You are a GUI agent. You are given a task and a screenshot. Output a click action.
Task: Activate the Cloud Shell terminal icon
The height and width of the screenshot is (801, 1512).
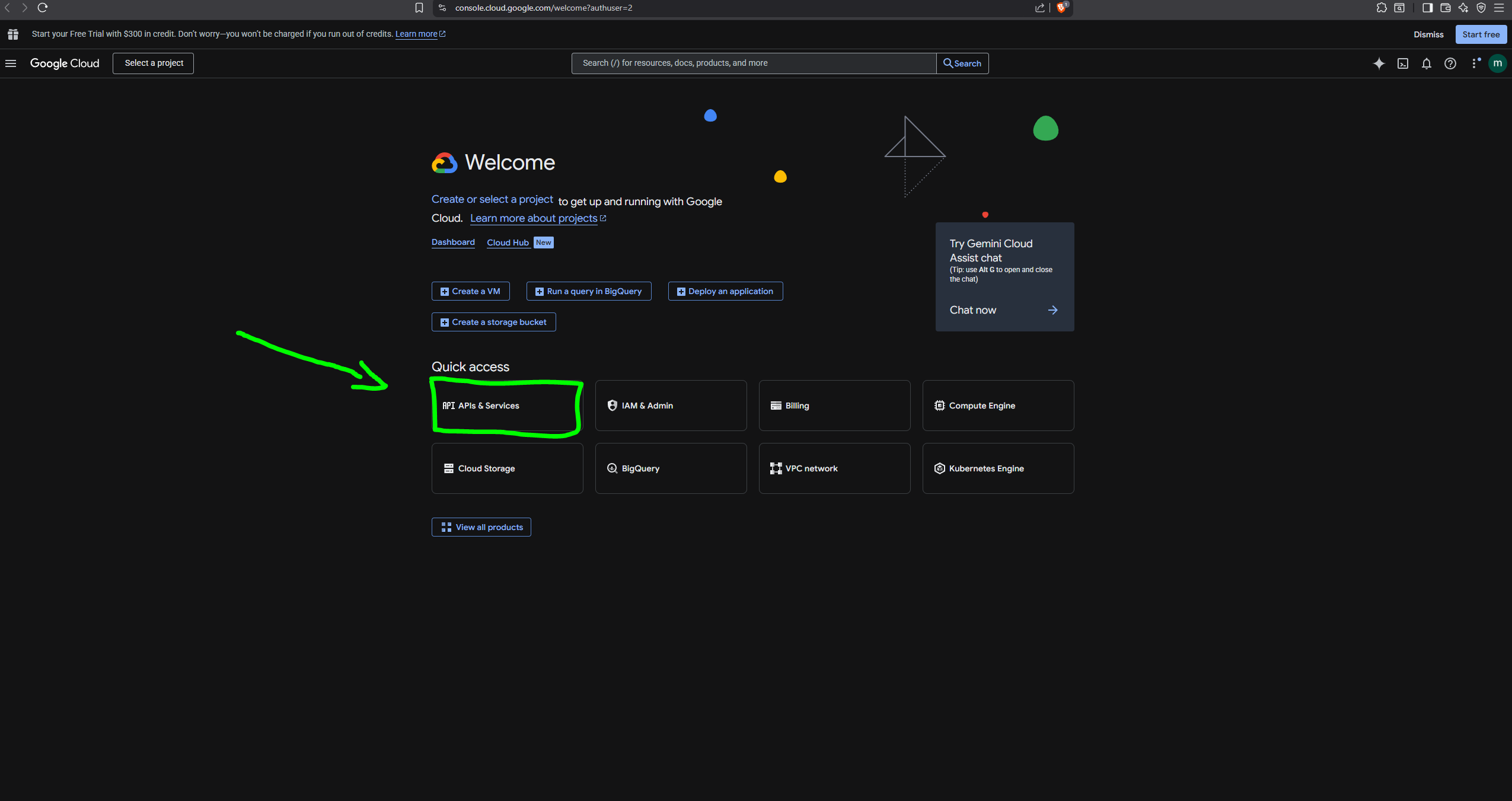tap(1402, 63)
